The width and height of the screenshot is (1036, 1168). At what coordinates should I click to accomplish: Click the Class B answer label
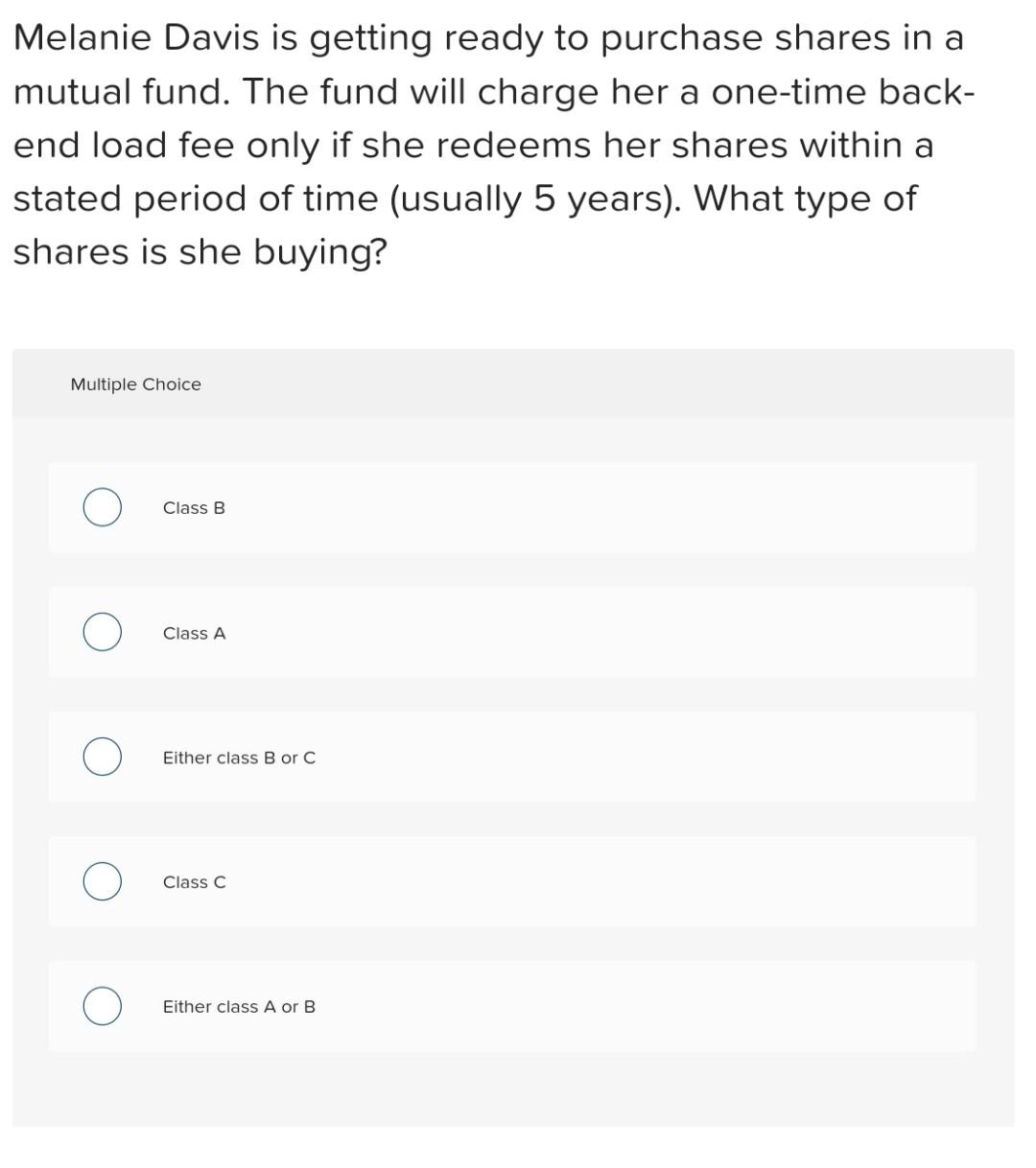click(x=193, y=507)
